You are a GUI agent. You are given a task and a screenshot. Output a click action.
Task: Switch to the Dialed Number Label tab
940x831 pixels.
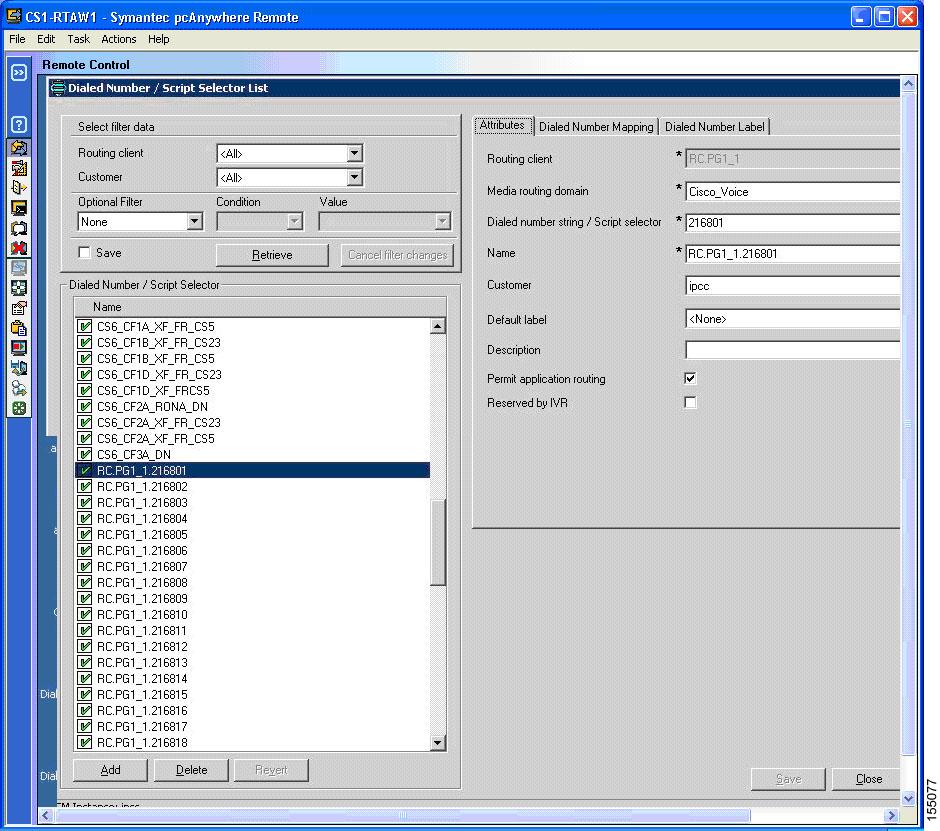coord(715,127)
